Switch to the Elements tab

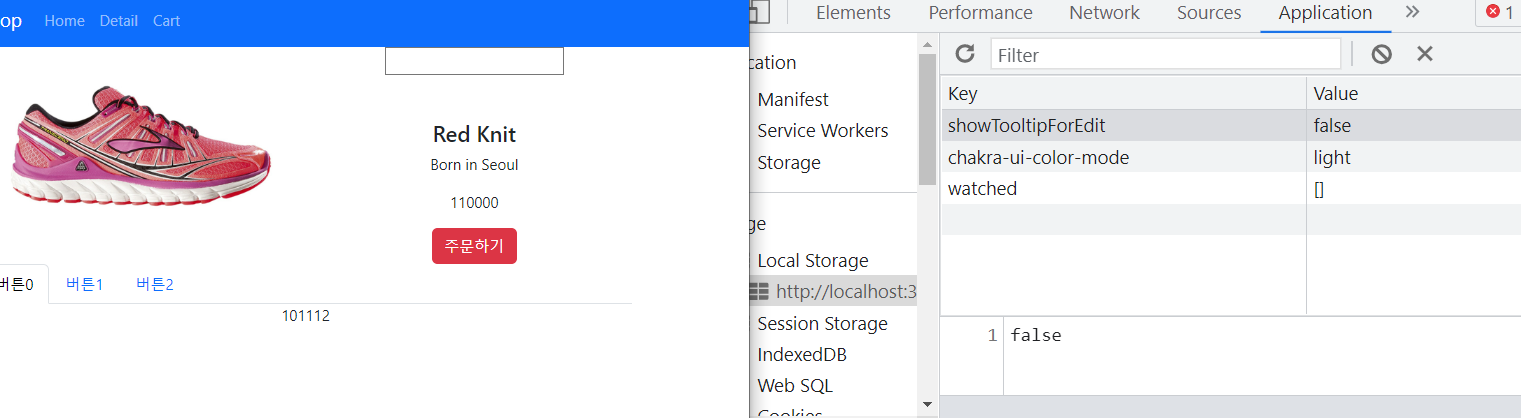[853, 13]
